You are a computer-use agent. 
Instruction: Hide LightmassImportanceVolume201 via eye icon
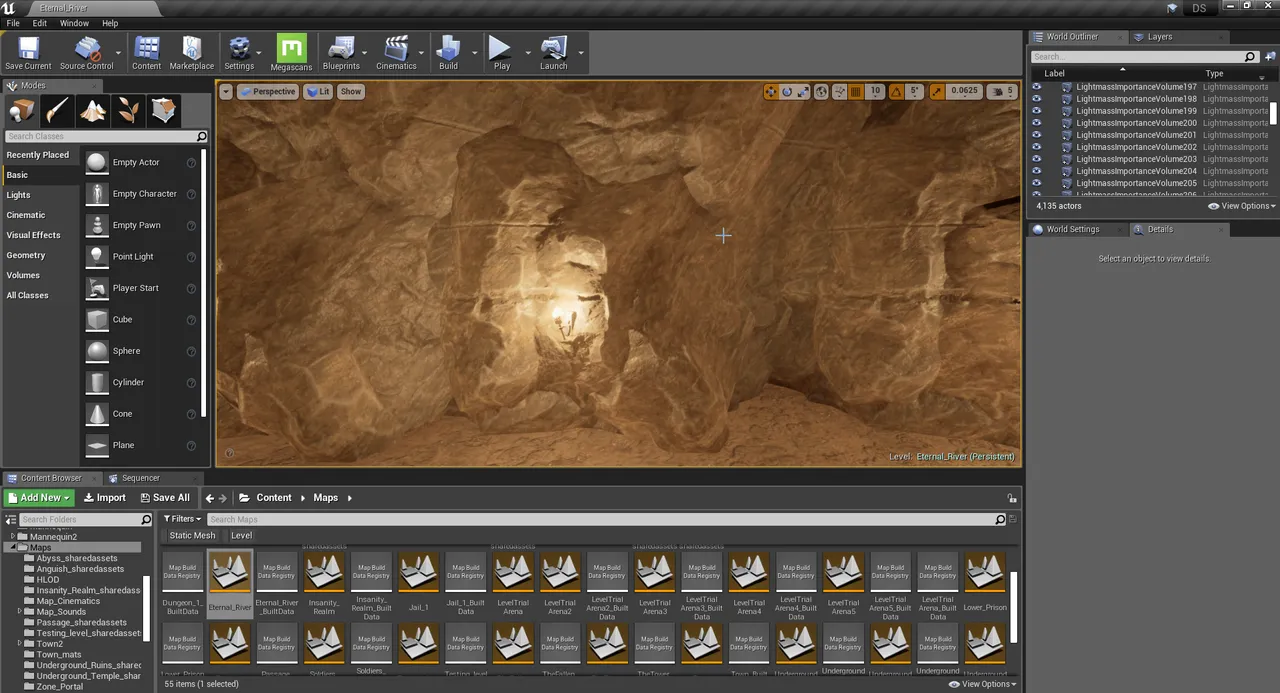pyautogui.click(x=1037, y=135)
